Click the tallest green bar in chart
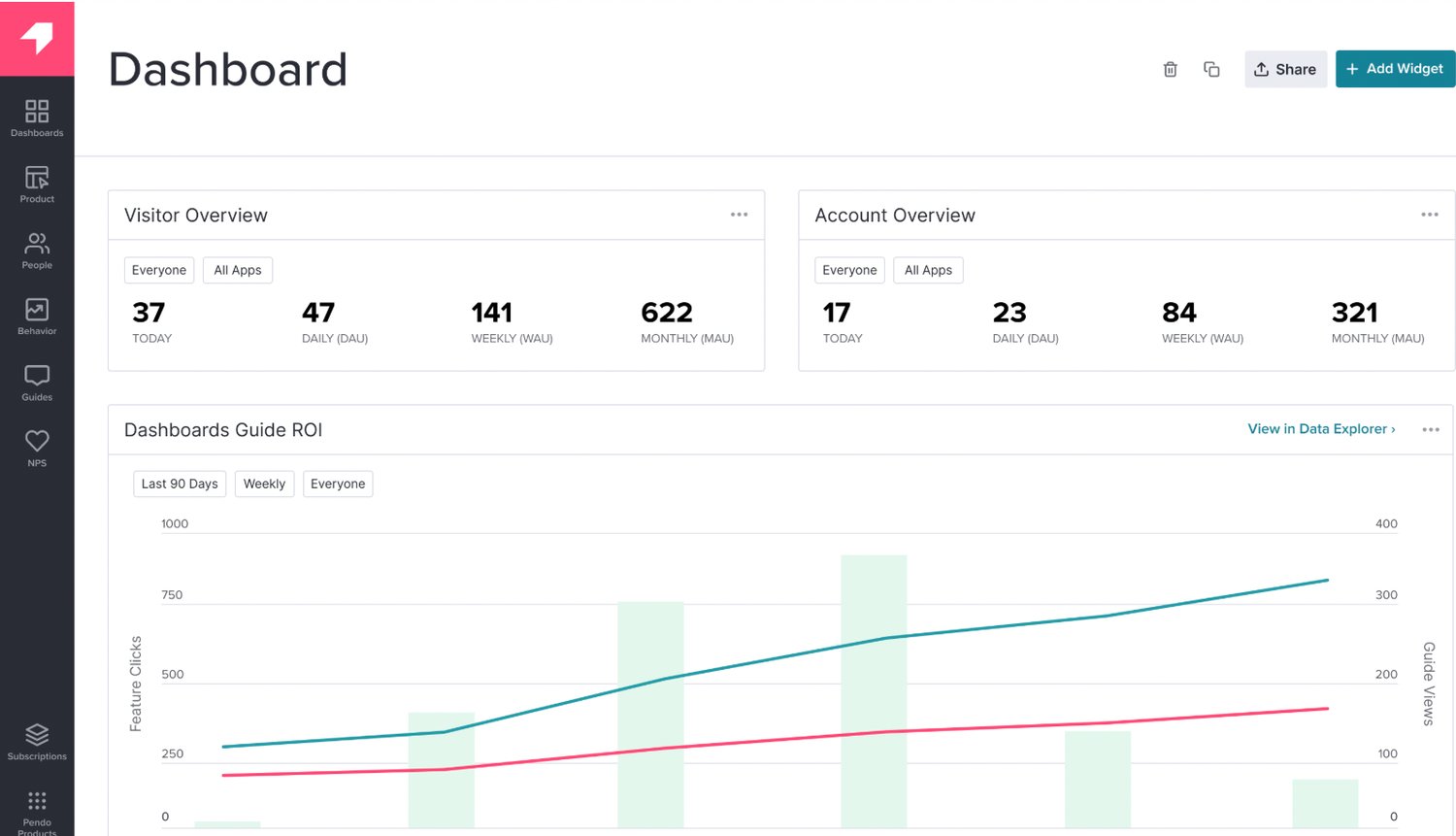 pos(874,690)
